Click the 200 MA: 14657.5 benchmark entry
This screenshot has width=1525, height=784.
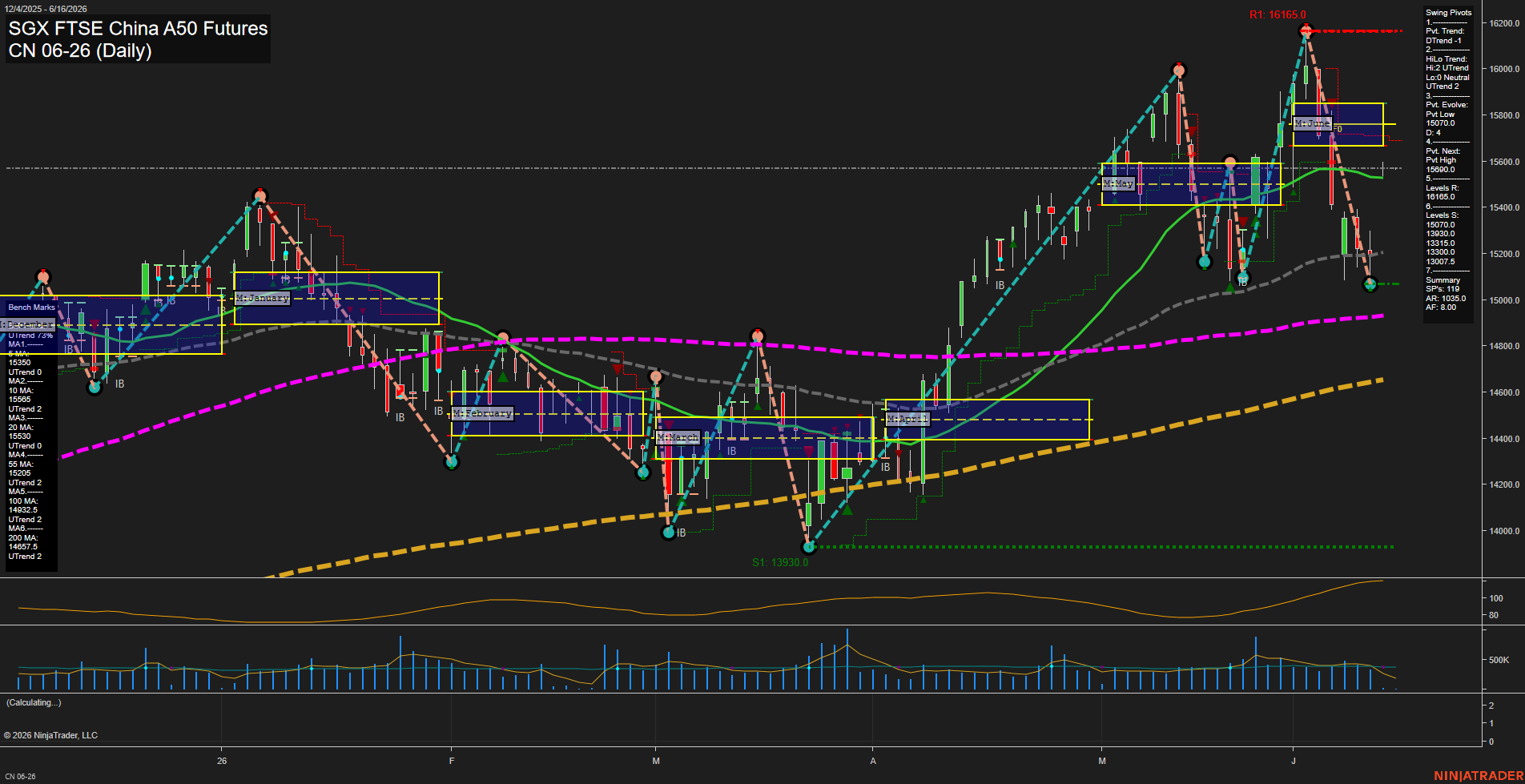[x=23, y=542]
